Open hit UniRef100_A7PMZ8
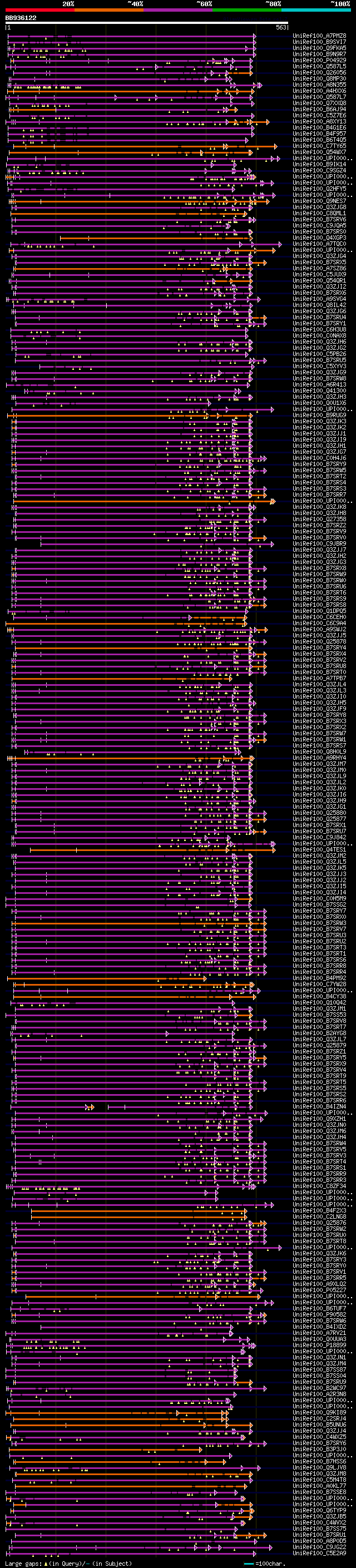356x1568 pixels. 319,36
